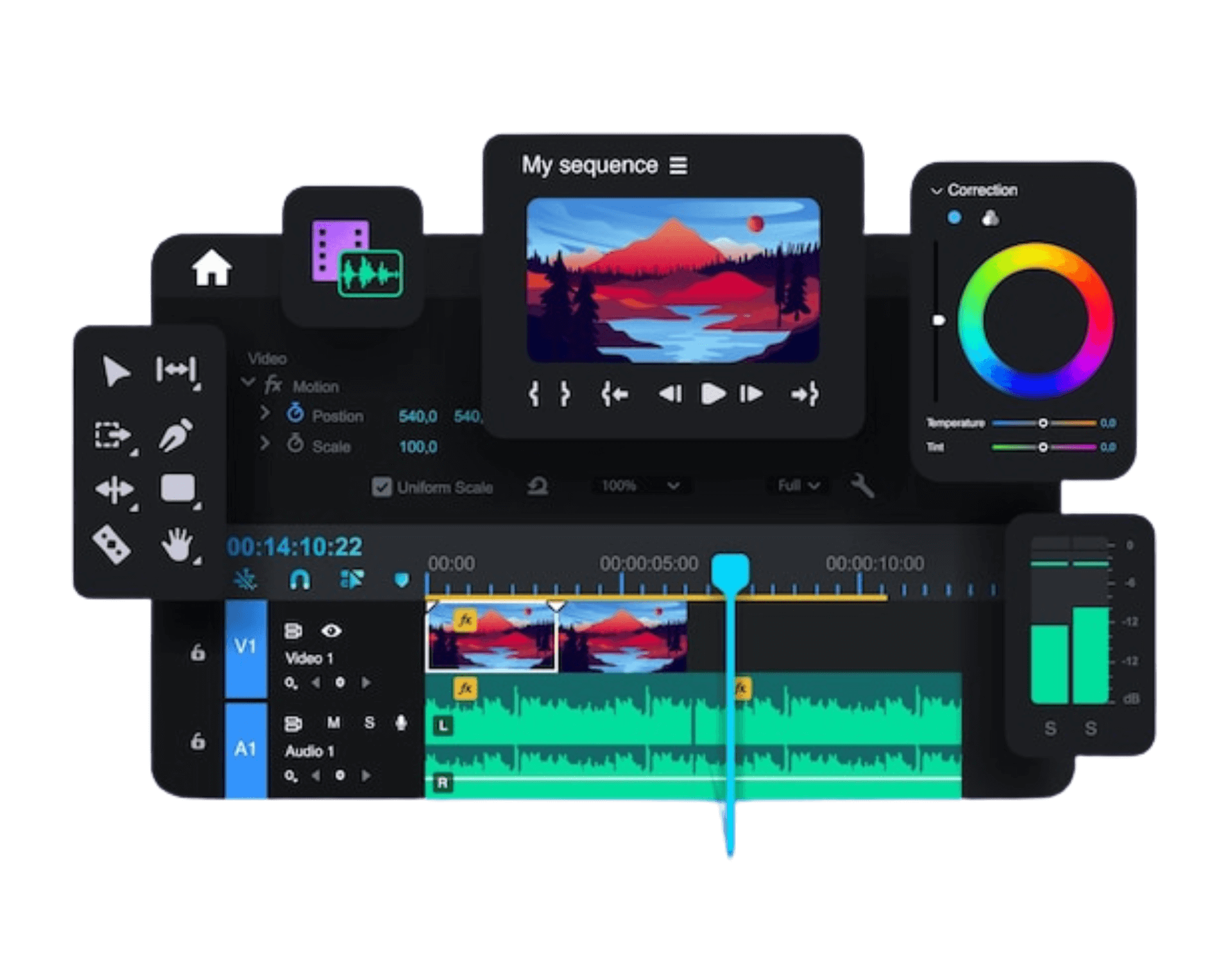Viewport: 1232px width, 962px height.
Task: Hide Video 1 track with eye icon
Action: 331,631
